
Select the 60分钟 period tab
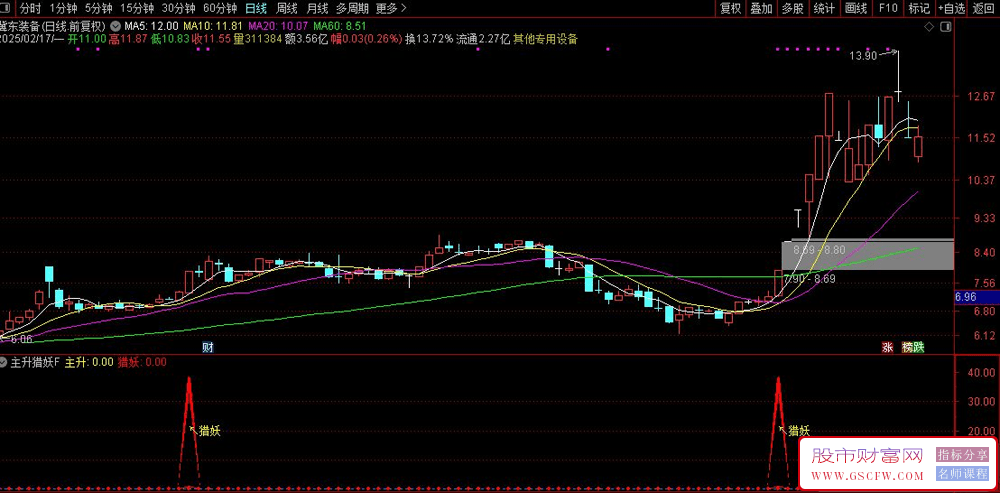coord(220,8)
